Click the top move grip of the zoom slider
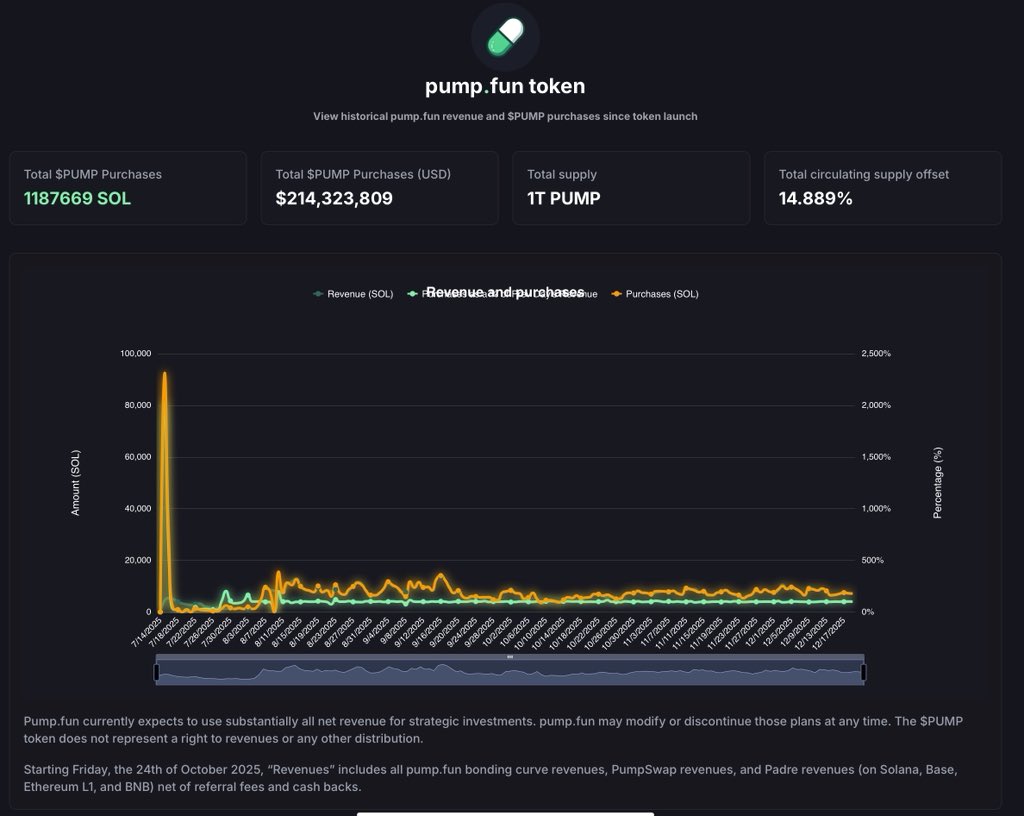The image size is (1024, 816). 510,657
